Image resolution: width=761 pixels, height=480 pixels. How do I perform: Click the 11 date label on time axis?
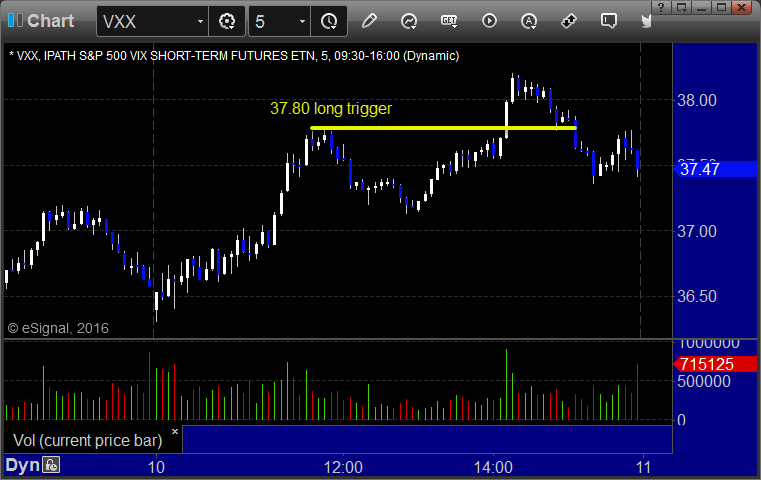point(644,467)
